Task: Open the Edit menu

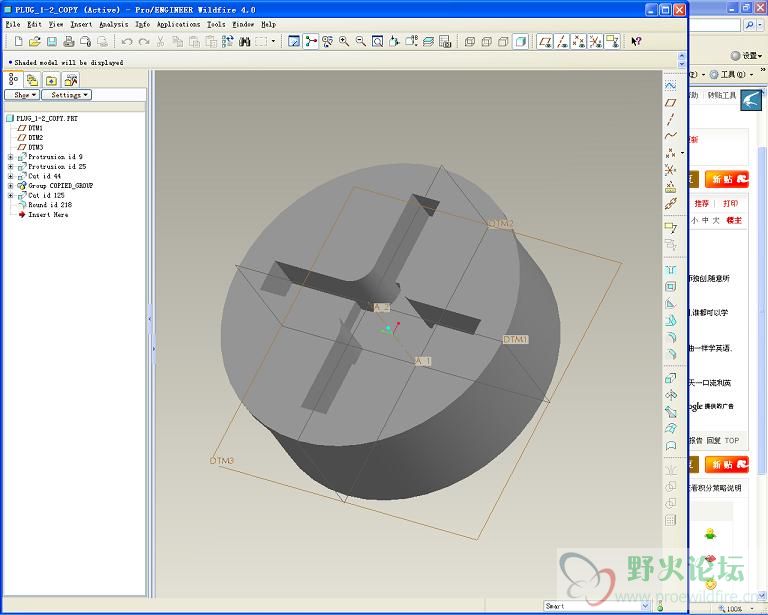Action: (34, 24)
